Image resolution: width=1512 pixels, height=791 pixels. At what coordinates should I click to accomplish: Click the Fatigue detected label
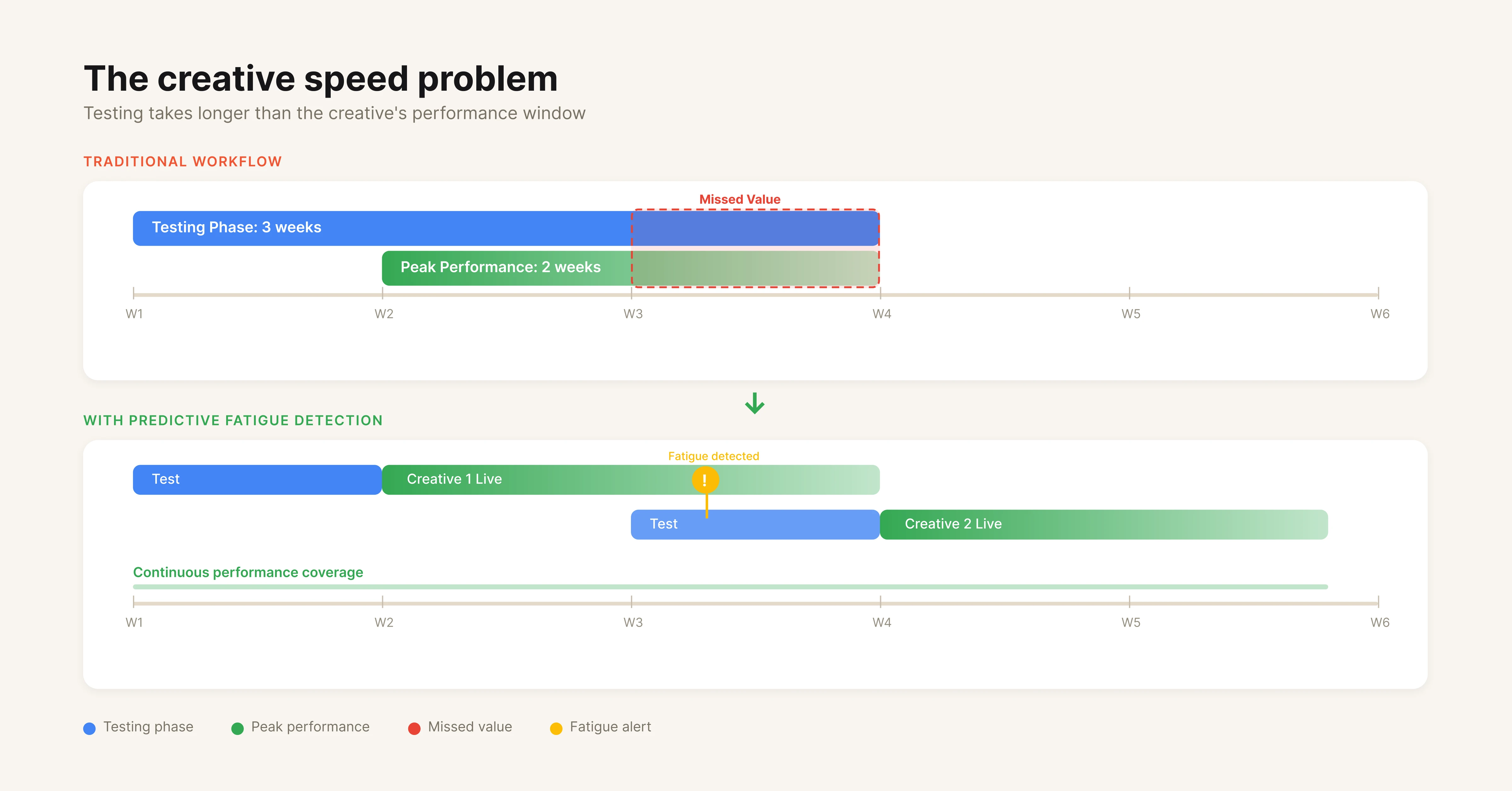click(713, 455)
